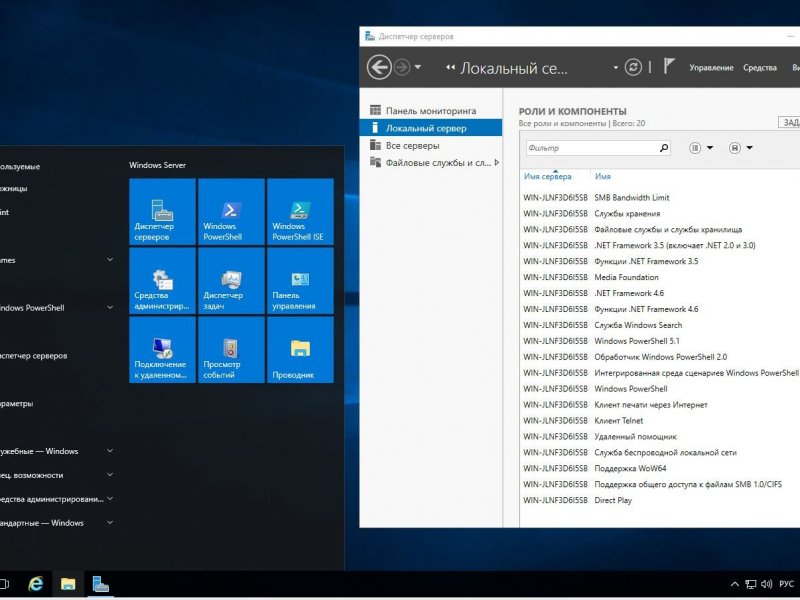Image resolution: width=800 pixels, height=600 pixels.
Task: Sort by the Имя column header
Action: (x=603, y=177)
